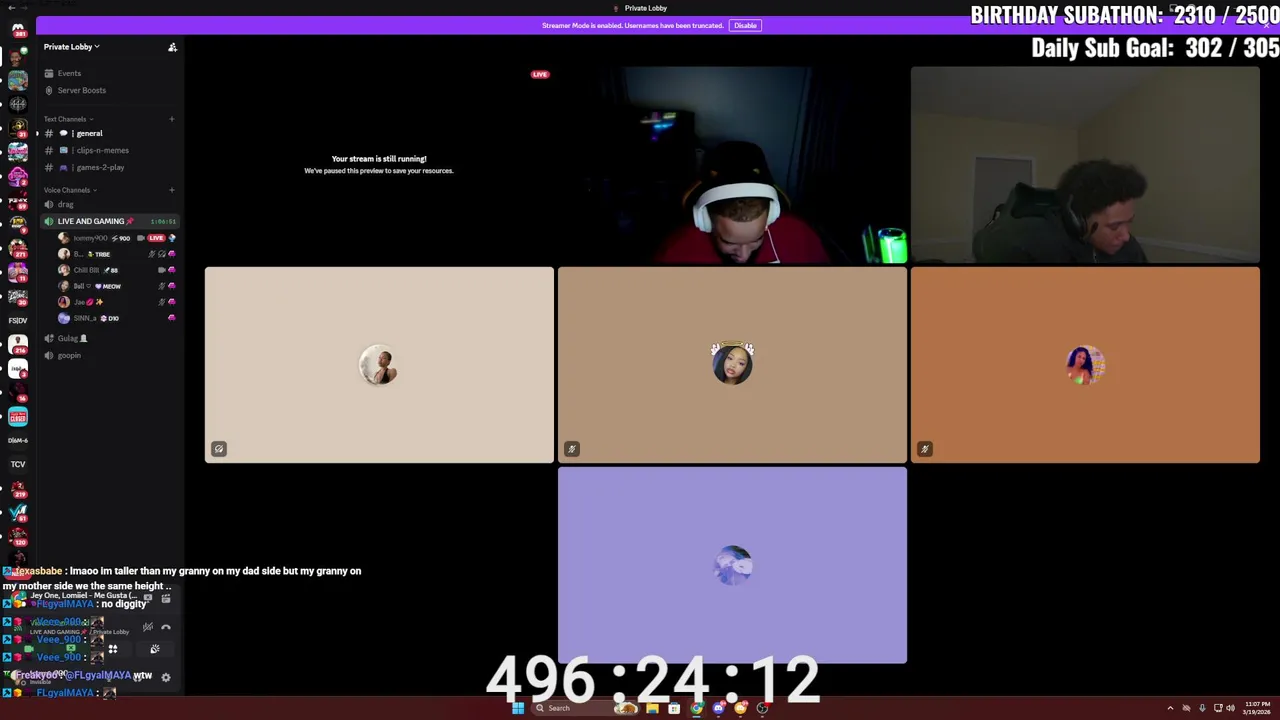The height and width of the screenshot is (720, 1280).
Task: Open the clock showing 11:07 PM
Action: (1257, 708)
